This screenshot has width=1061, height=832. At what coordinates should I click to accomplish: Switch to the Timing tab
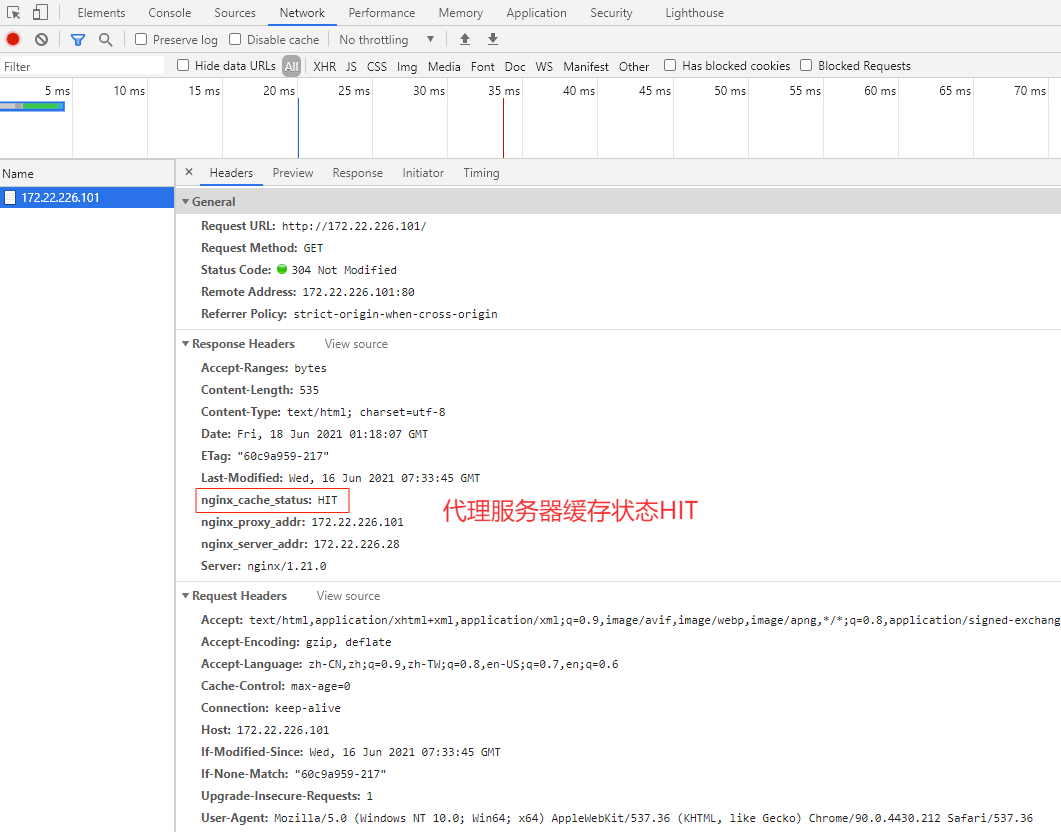[481, 172]
